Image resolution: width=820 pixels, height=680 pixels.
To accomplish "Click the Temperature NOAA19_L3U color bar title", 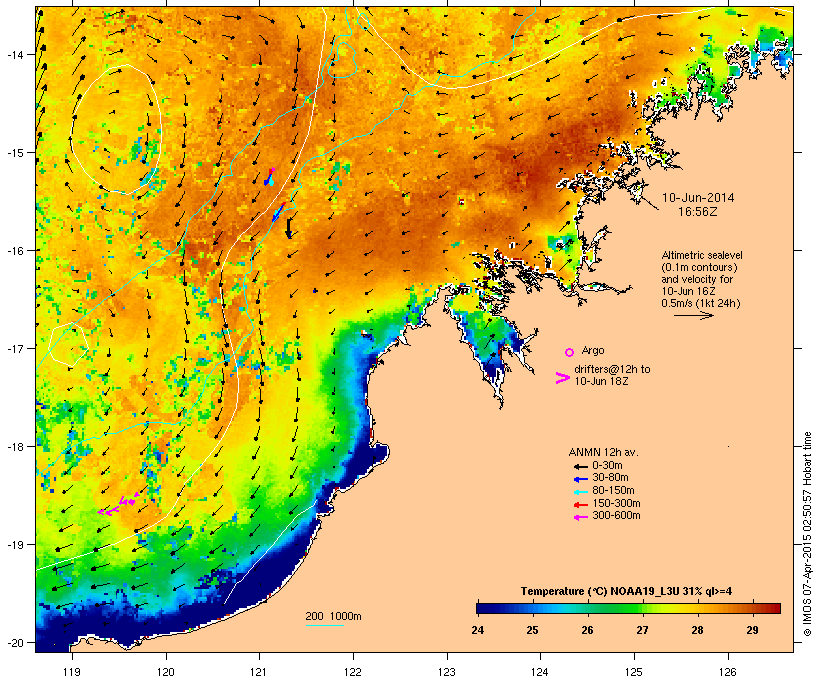I will tap(626, 592).
